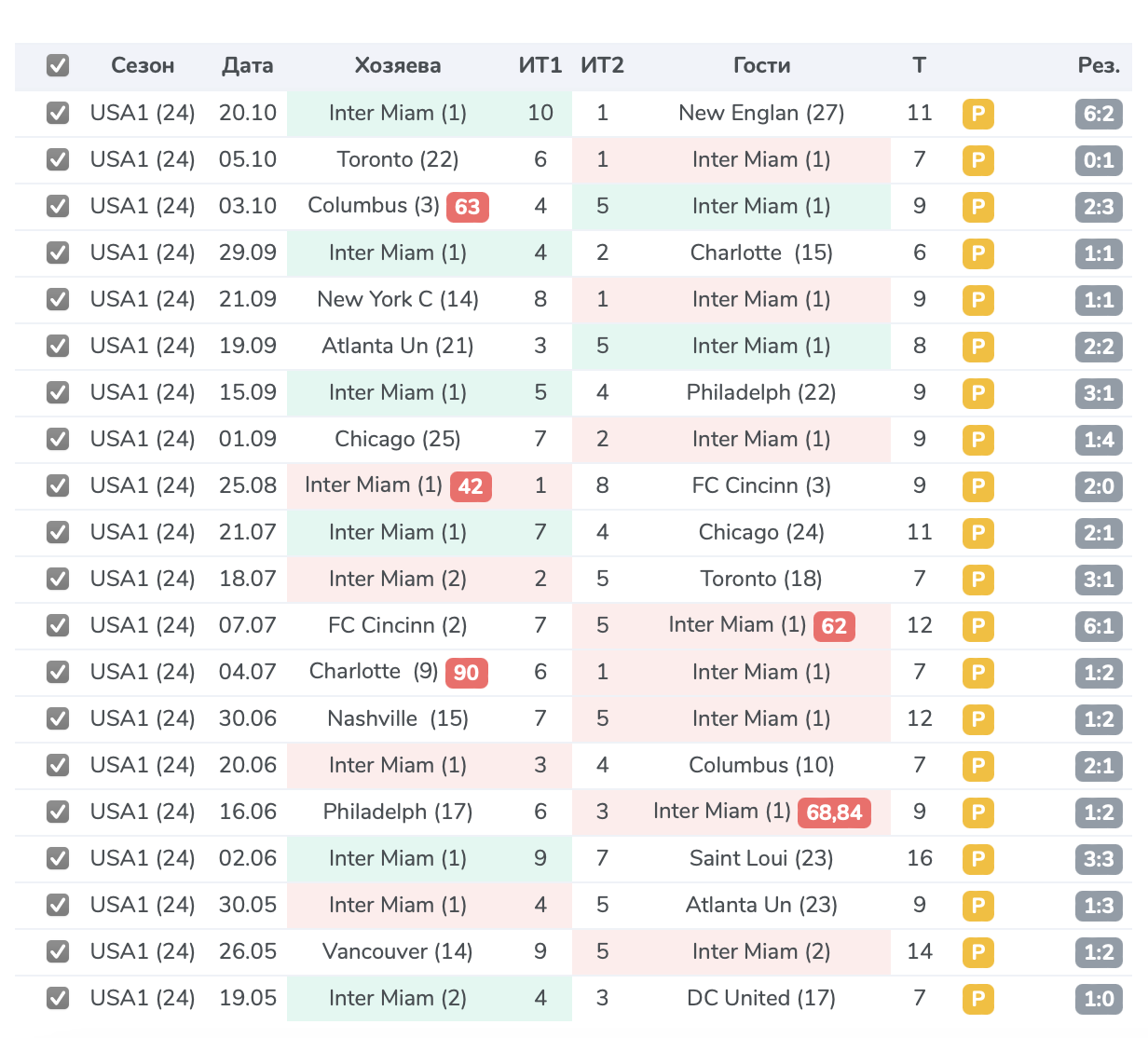Click Atlanta Un (21) home team
This screenshot has width=1148, height=1038.
coord(398,346)
